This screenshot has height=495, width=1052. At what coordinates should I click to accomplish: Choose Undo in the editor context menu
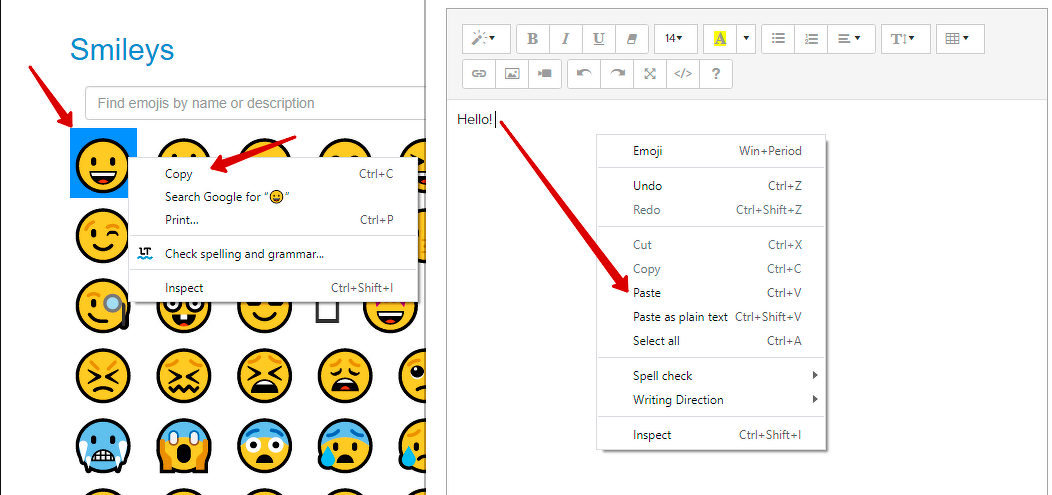click(711, 186)
